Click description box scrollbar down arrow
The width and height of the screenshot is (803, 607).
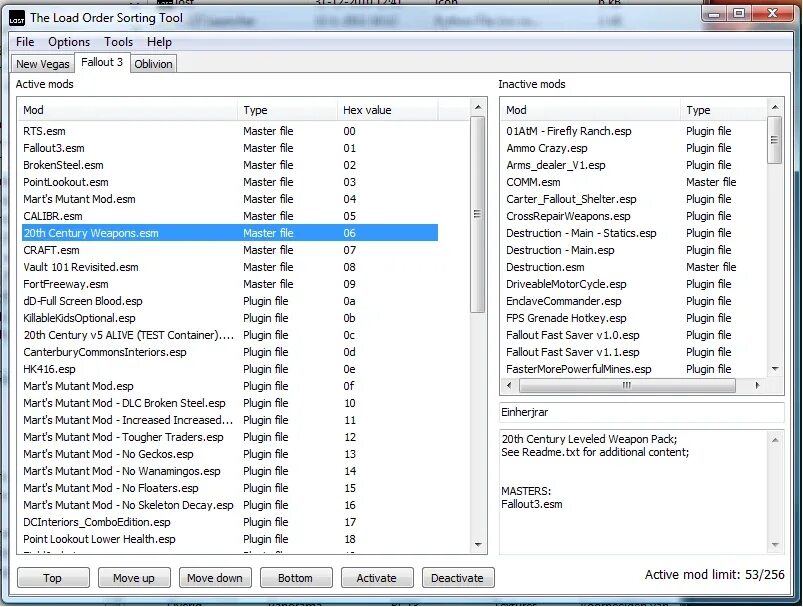(x=775, y=545)
